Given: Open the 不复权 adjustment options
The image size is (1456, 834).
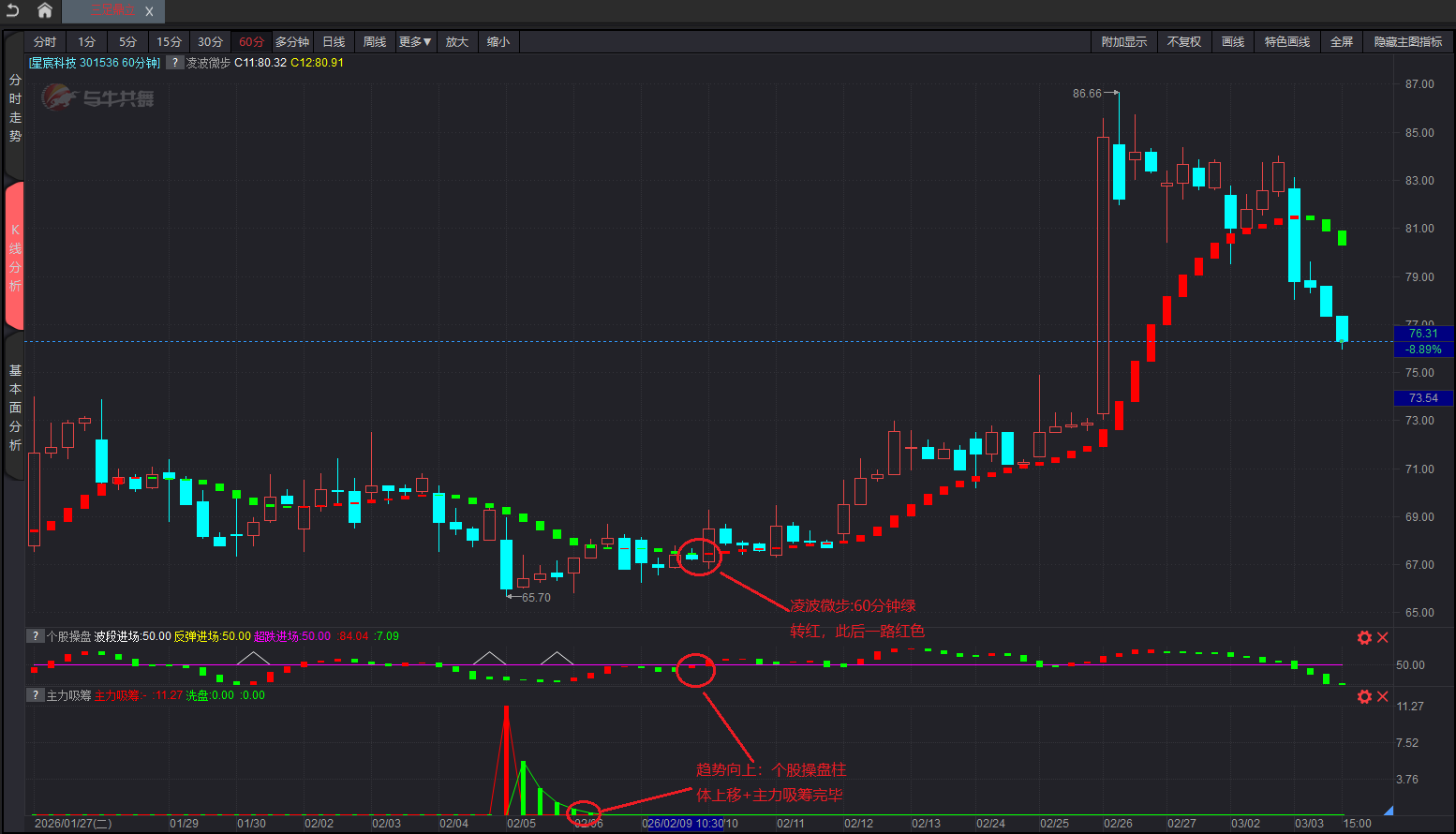Looking at the screenshot, I should click(x=1183, y=42).
